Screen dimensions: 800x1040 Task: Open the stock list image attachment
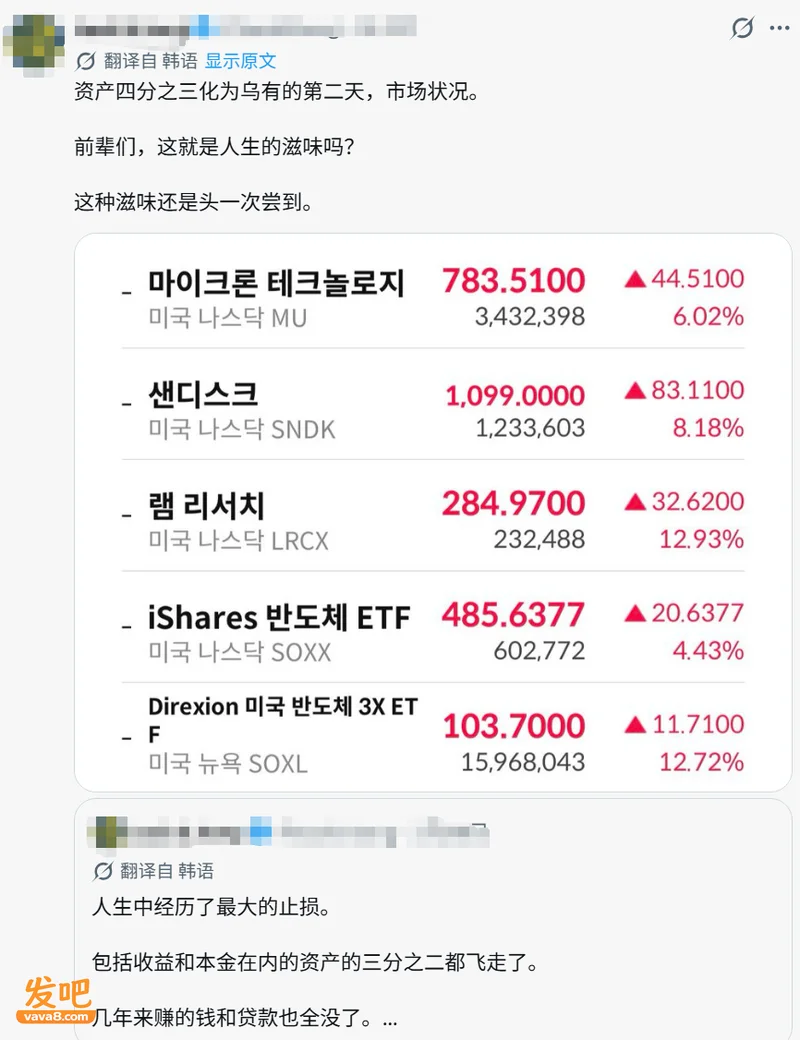433,512
